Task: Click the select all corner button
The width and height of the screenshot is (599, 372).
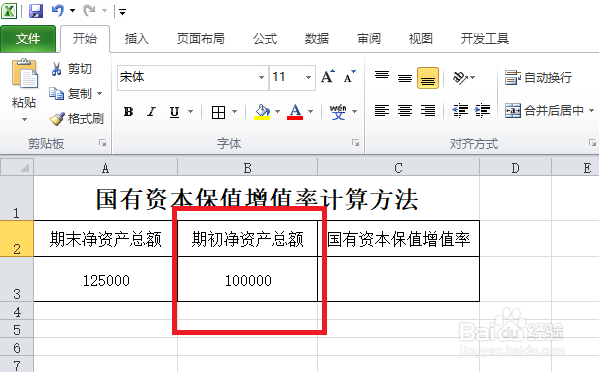Action: [x=17, y=167]
